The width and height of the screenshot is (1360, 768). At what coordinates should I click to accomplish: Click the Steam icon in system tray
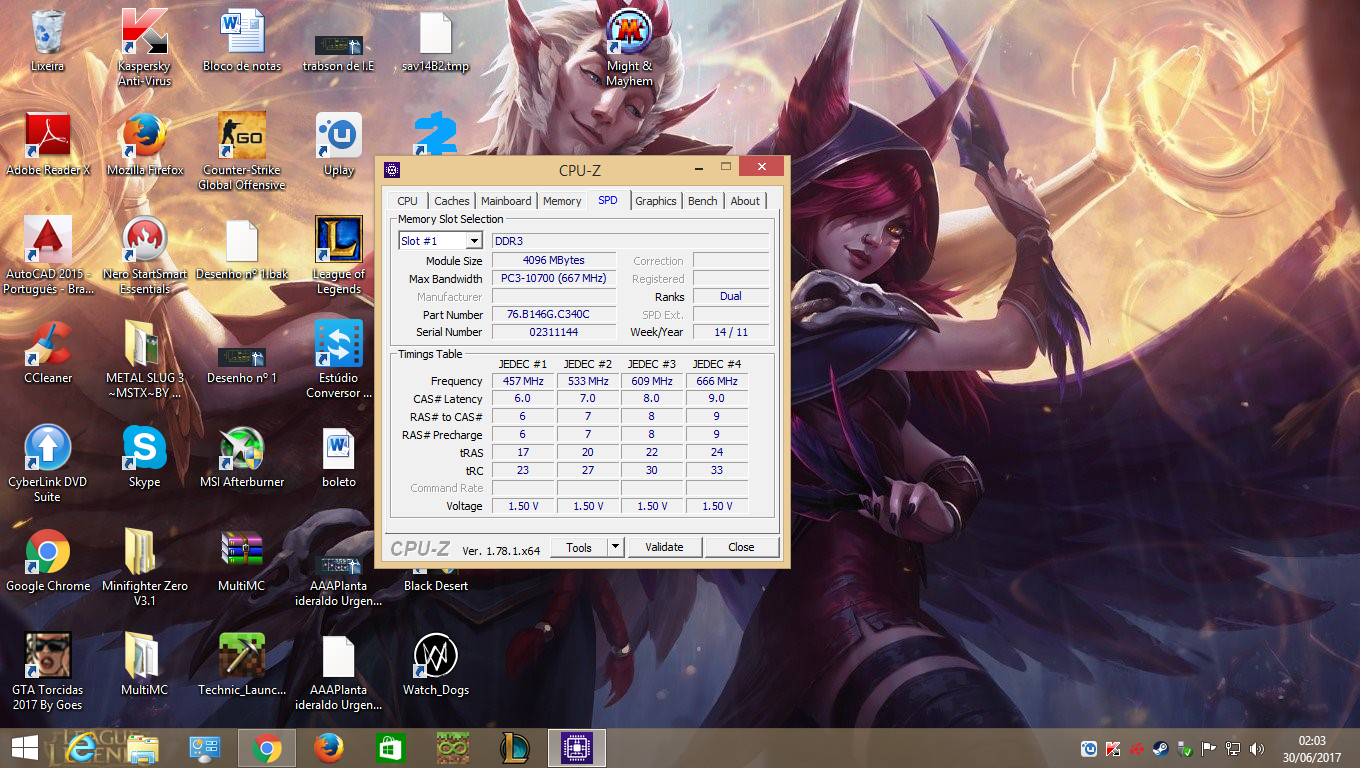coord(1161,748)
